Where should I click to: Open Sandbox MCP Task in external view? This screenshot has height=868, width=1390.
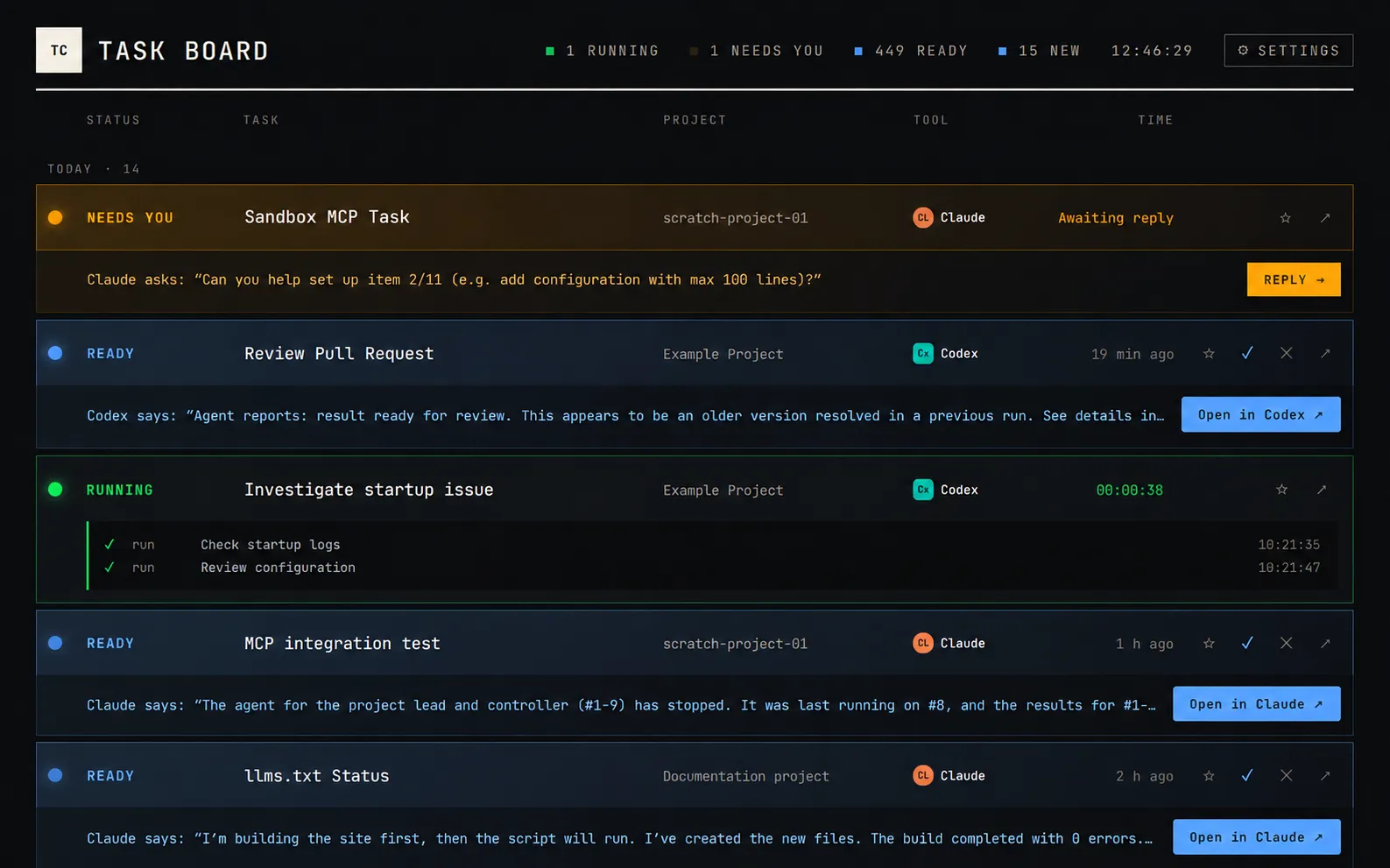pyautogui.click(x=1325, y=218)
